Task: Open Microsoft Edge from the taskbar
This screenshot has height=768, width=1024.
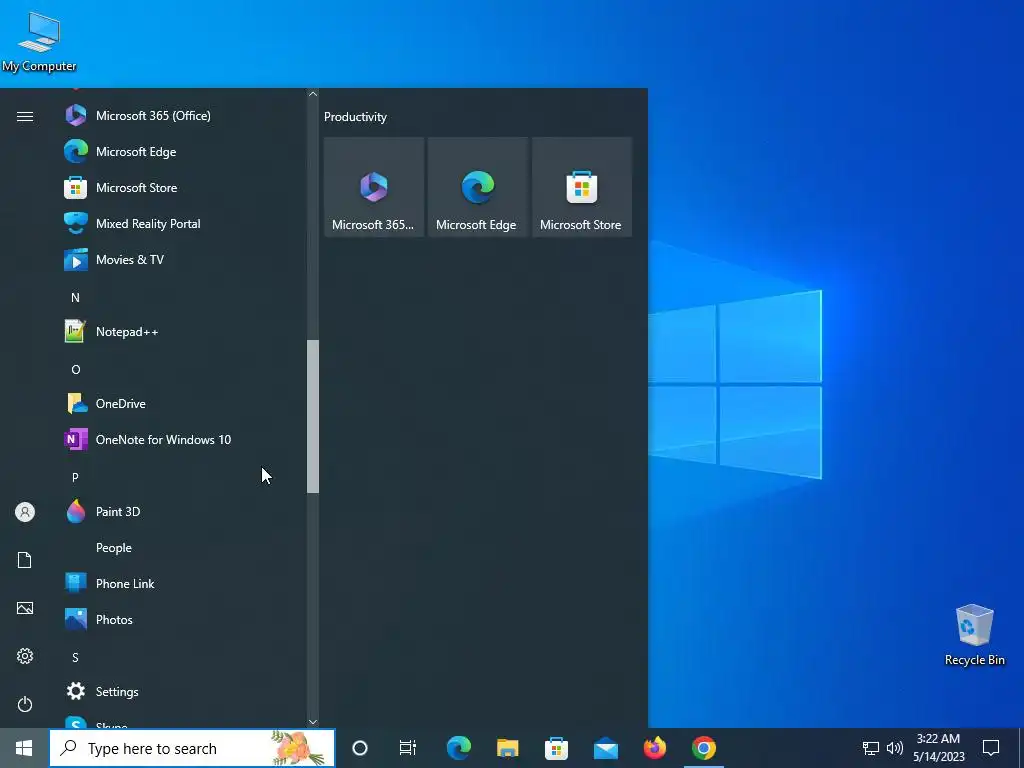Action: click(458, 748)
